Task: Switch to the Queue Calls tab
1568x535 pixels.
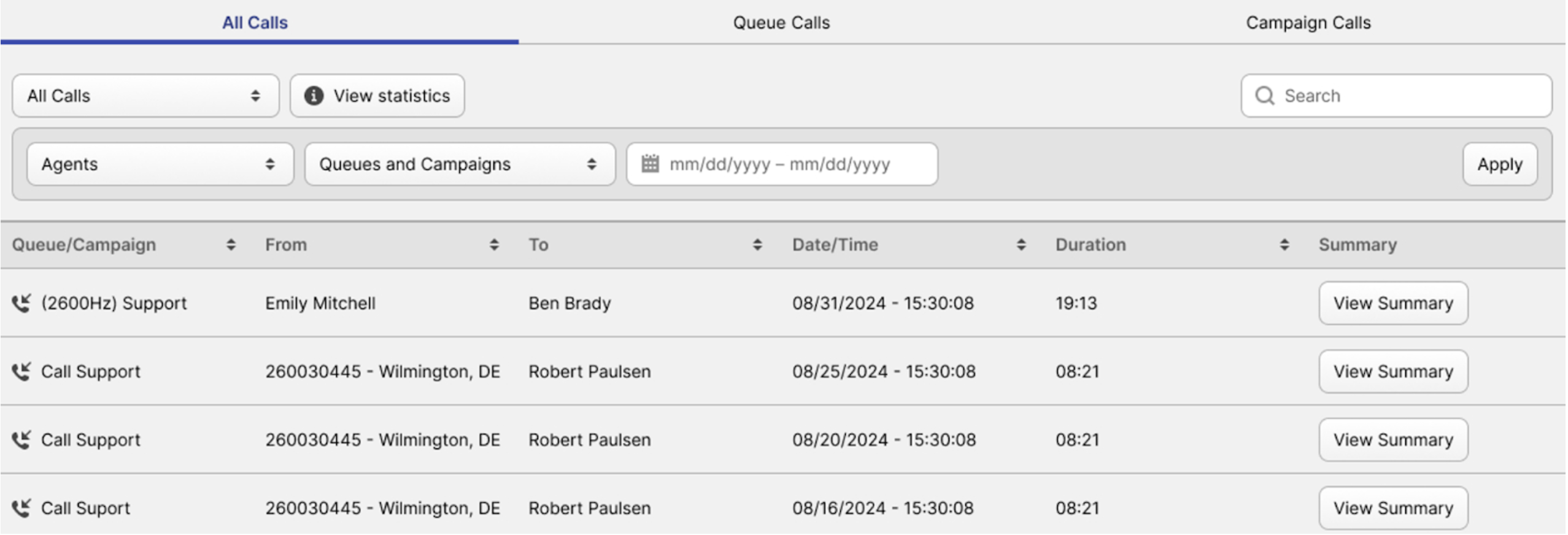Action: pos(781,23)
